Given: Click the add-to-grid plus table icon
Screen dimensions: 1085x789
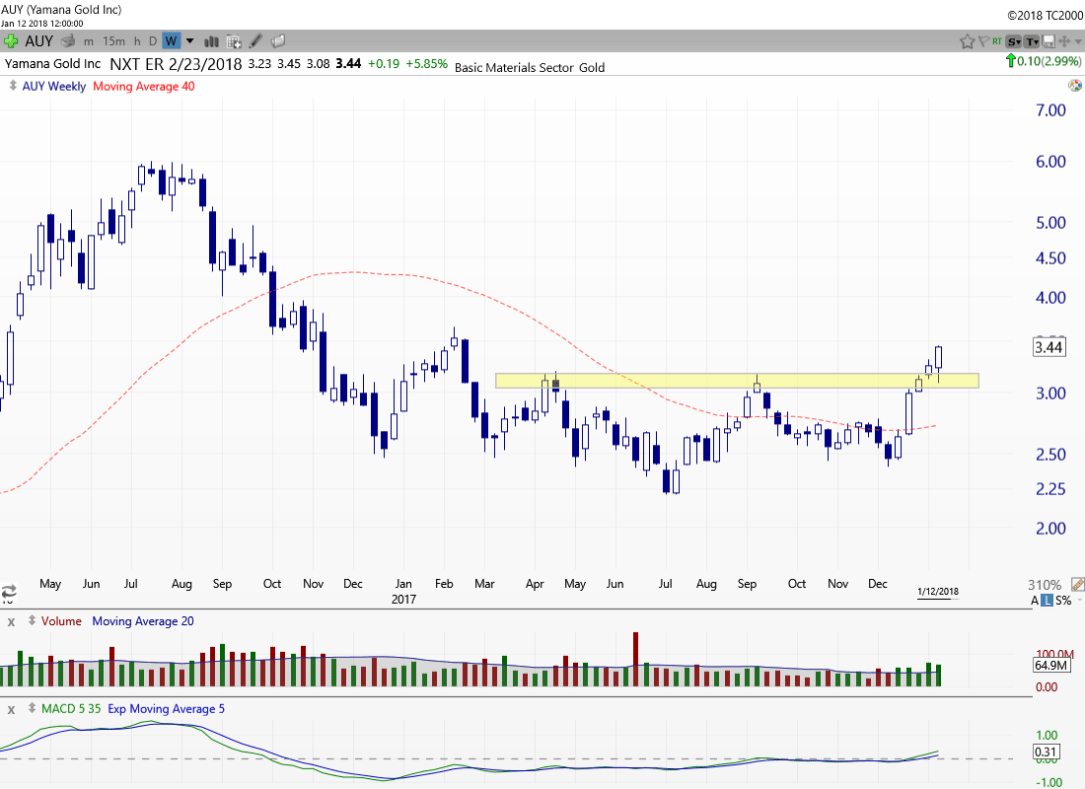Looking at the screenshot, I should 234,41.
